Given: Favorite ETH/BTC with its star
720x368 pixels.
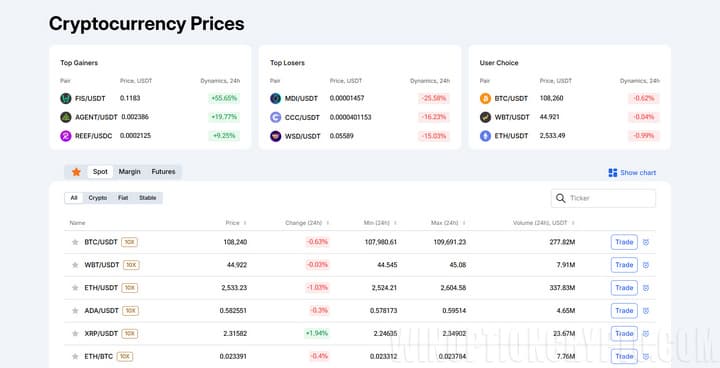Looking at the screenshot, I should click(x=75, y=357).
